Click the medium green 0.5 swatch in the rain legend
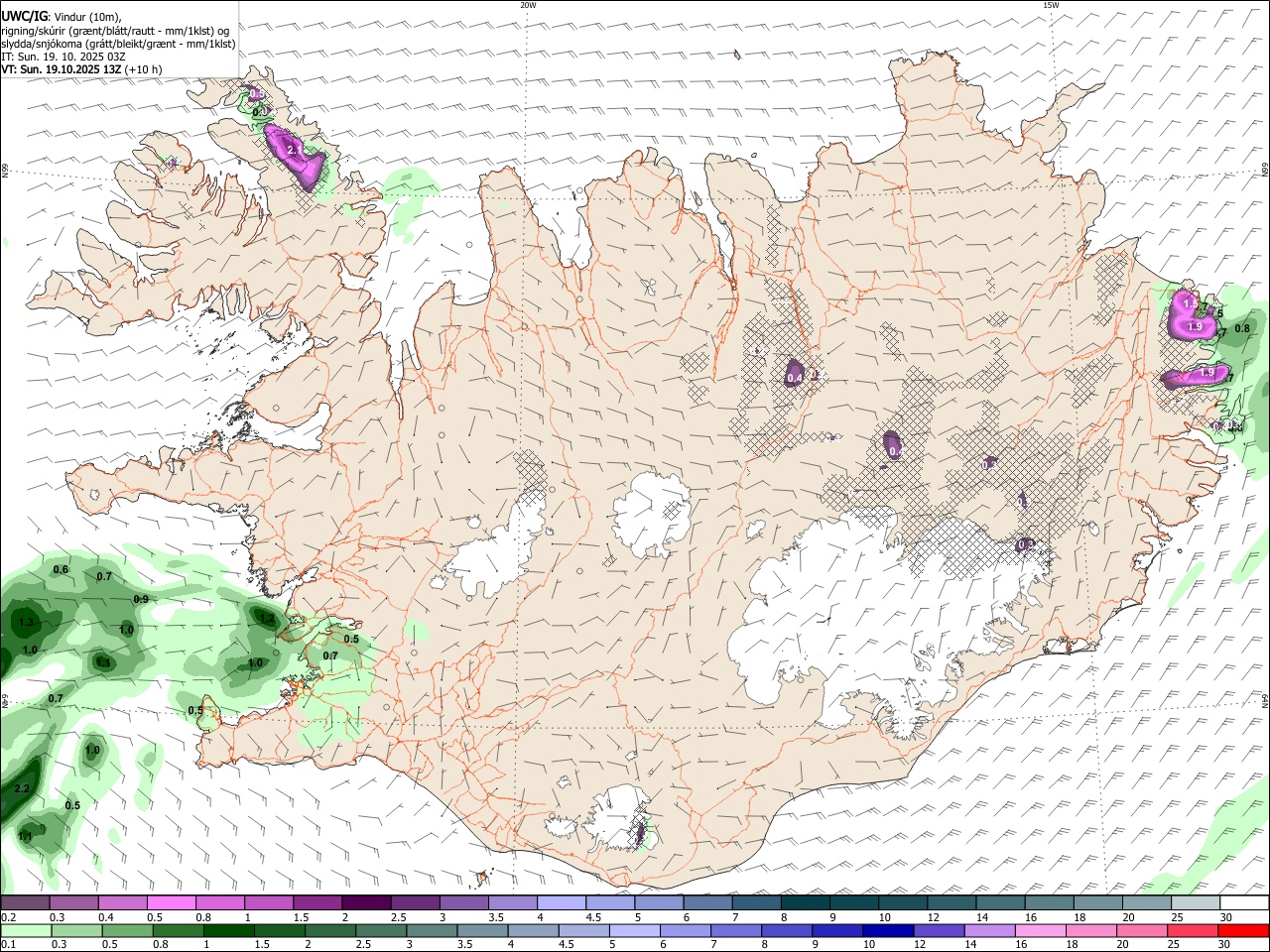The height and width of the screenshot is (952, 1270). pos(127,931)
